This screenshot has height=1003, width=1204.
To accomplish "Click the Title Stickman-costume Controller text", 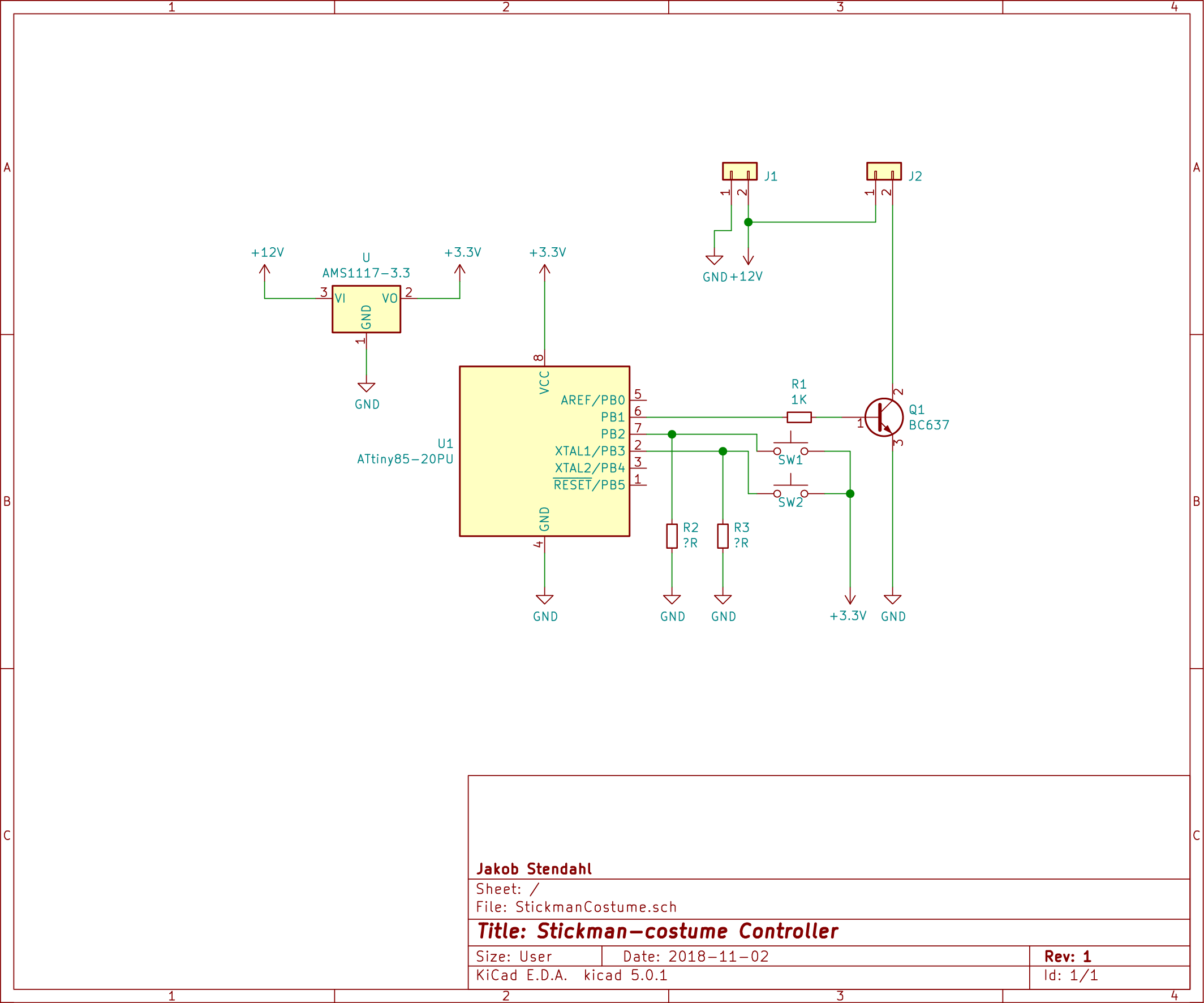I will (x=657, y=931).
